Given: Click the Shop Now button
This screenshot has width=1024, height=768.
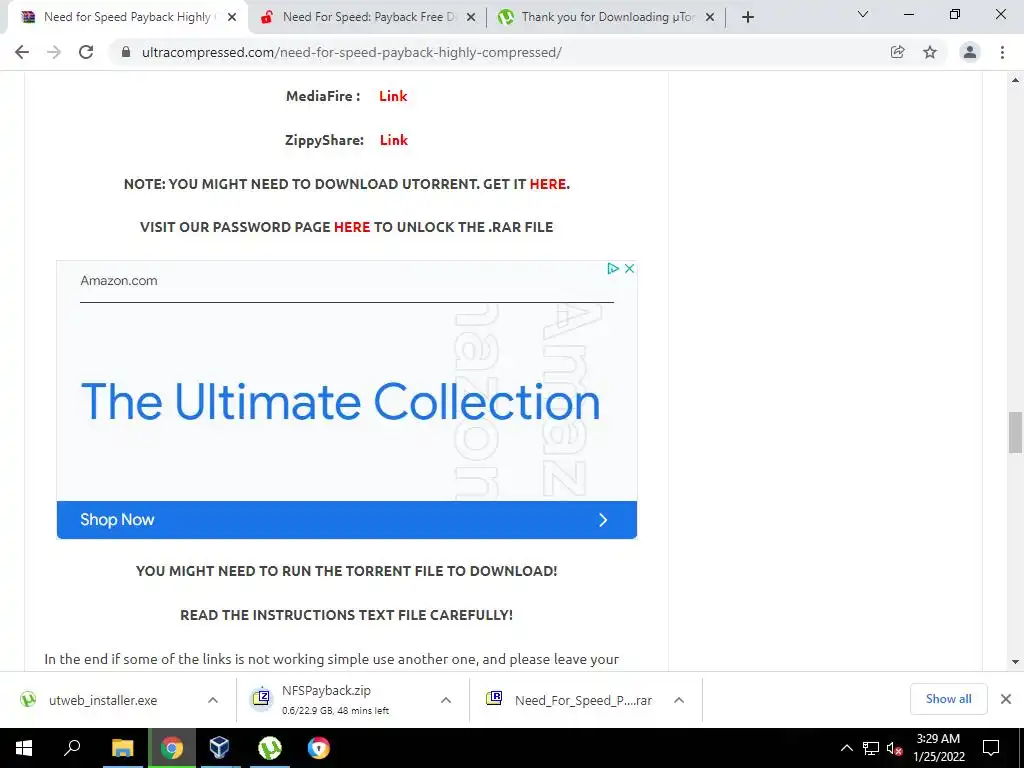Looking at the screenshot, I should click(347, 520).
